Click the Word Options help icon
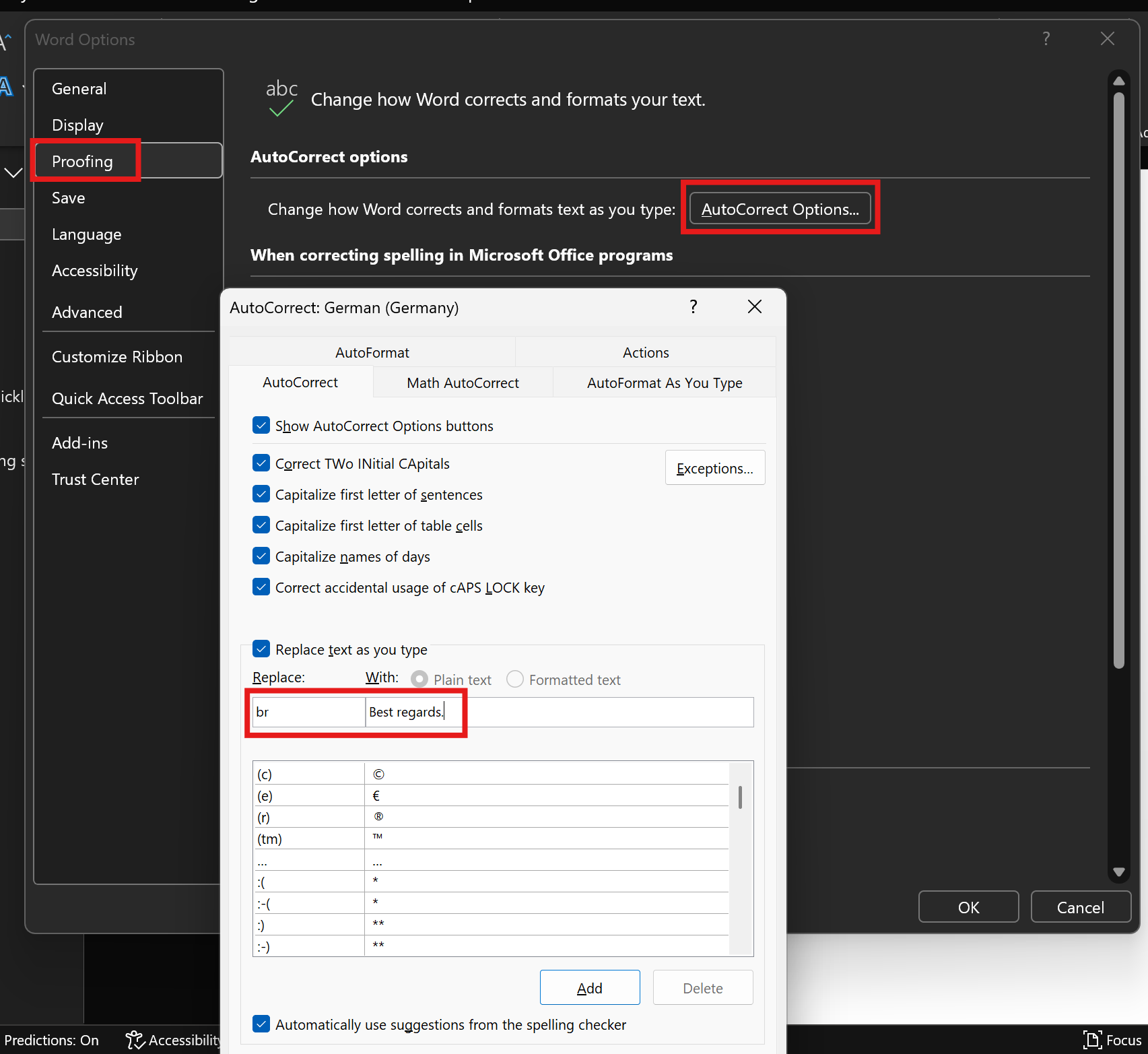 pyautogui.click(x=1046, y=39)
